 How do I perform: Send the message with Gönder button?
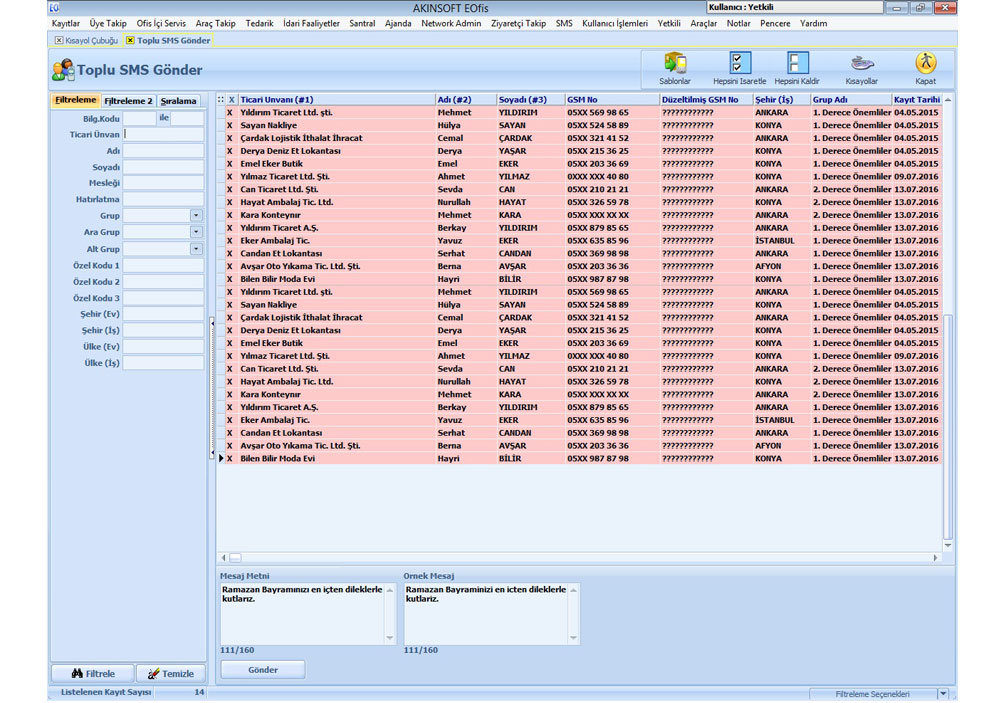[263, 670]
